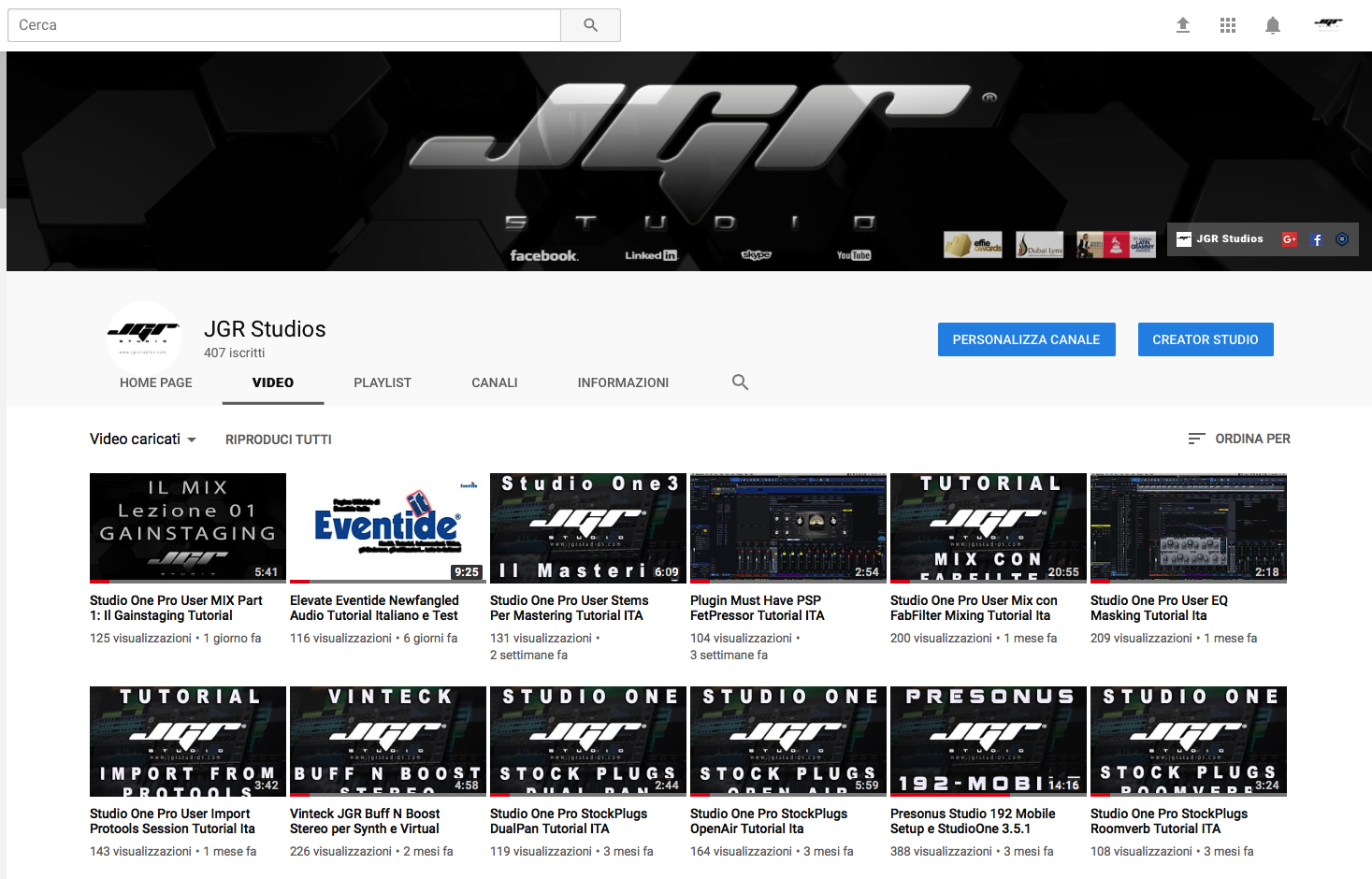Click the PERSONALIZZA CANALE button
Screen dimensions: 1372x879
point(1026,339)
